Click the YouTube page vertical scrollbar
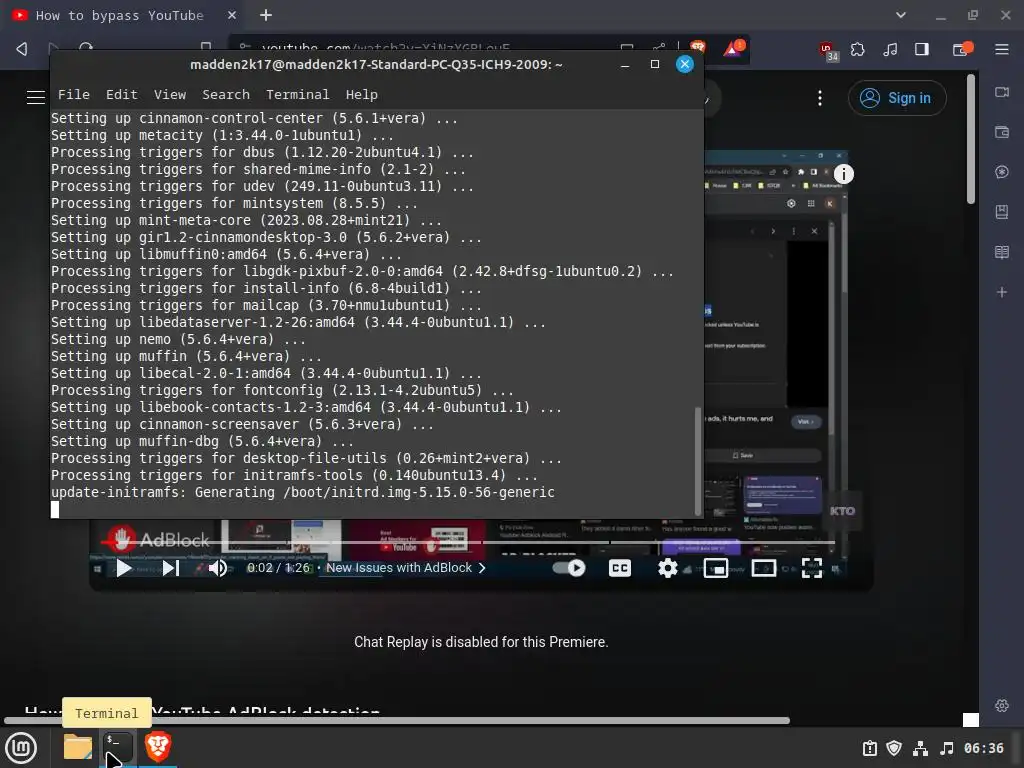 pyautogui.click(x=971, y=138)
